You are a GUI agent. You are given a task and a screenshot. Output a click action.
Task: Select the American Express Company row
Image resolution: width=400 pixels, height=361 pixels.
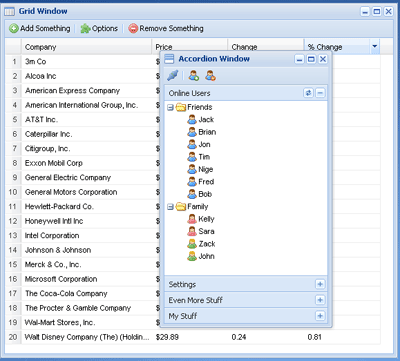tap(83, 91)
